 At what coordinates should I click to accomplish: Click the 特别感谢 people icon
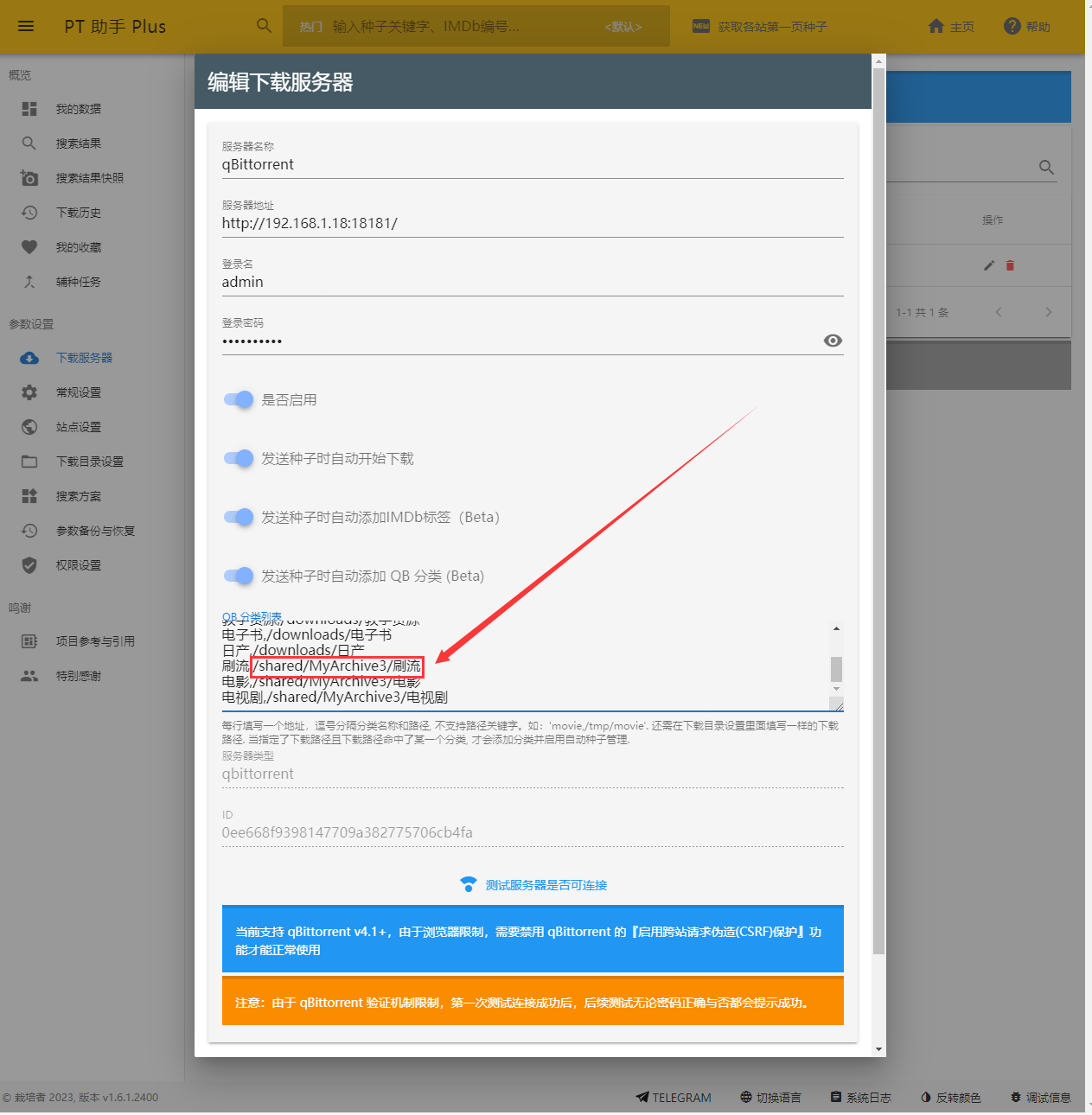(x=29, y=676)
